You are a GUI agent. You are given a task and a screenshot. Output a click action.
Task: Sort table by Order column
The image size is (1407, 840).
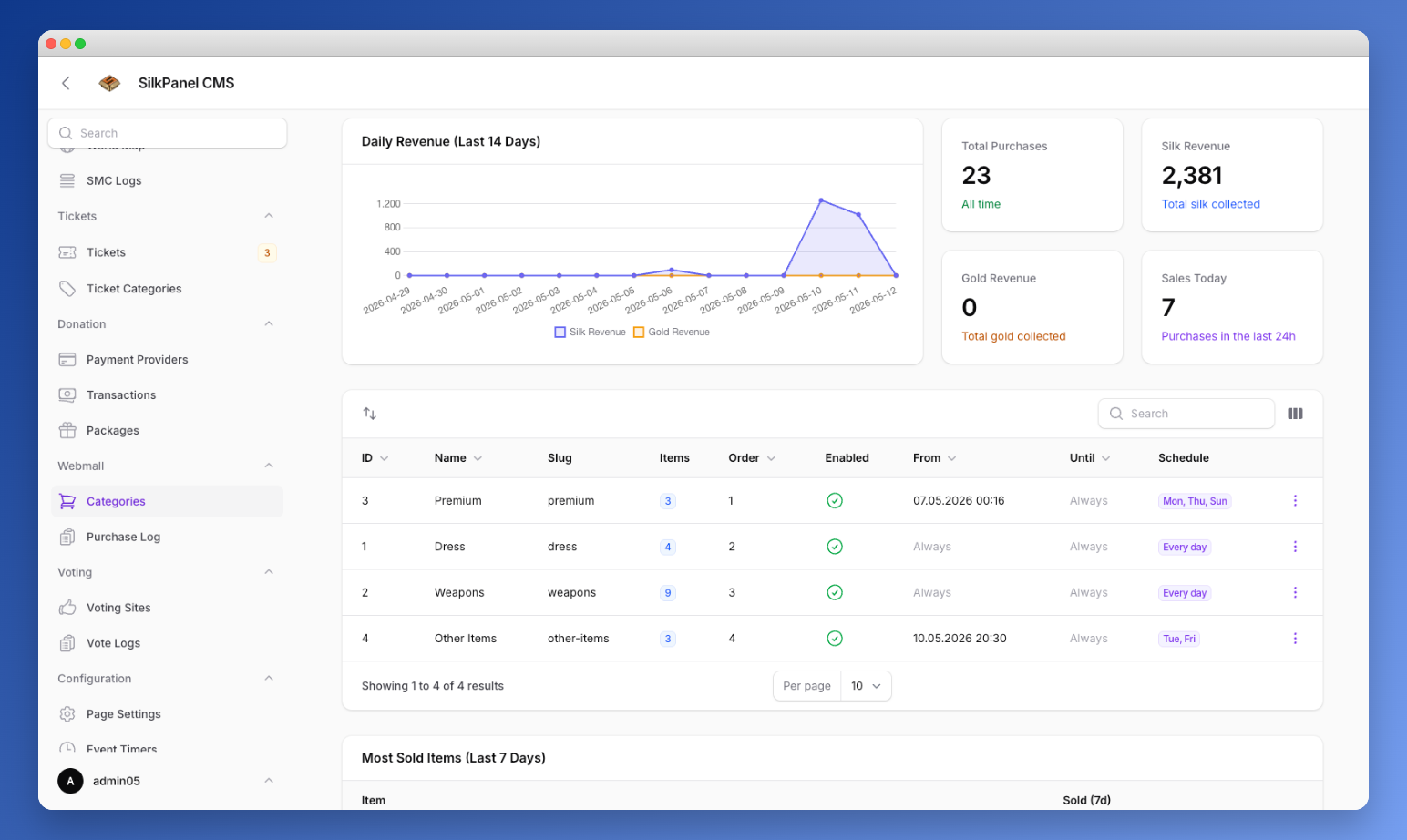(x=752, y=458)
